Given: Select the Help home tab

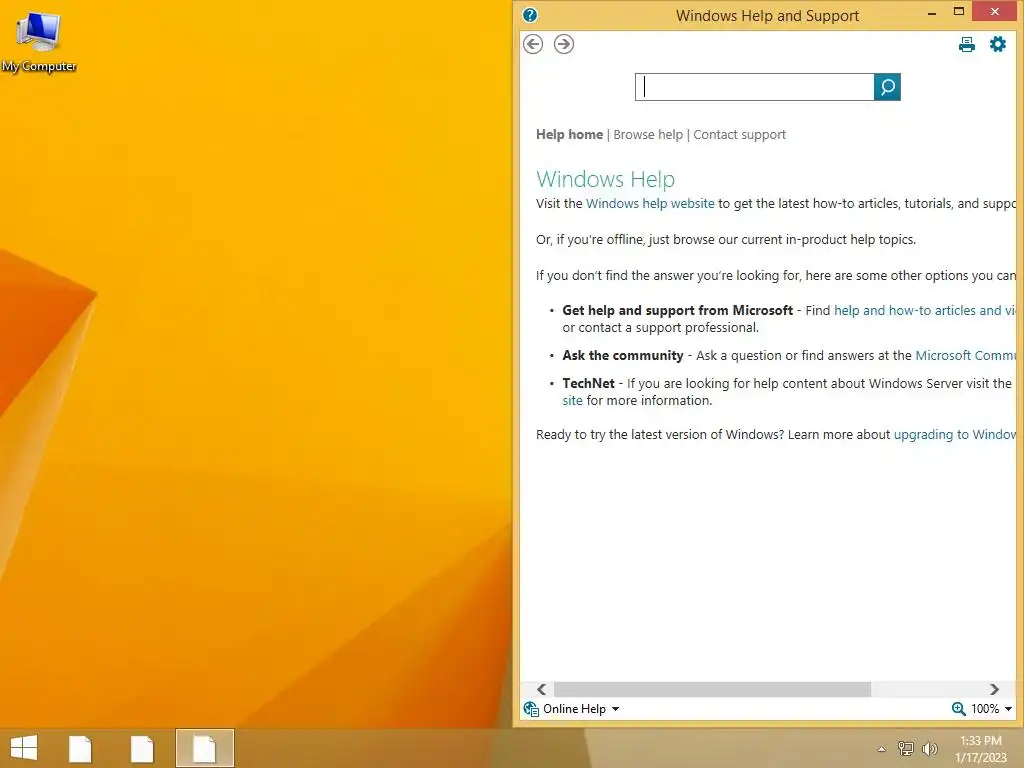Looking at the screenshot, I should coord(569,135).
